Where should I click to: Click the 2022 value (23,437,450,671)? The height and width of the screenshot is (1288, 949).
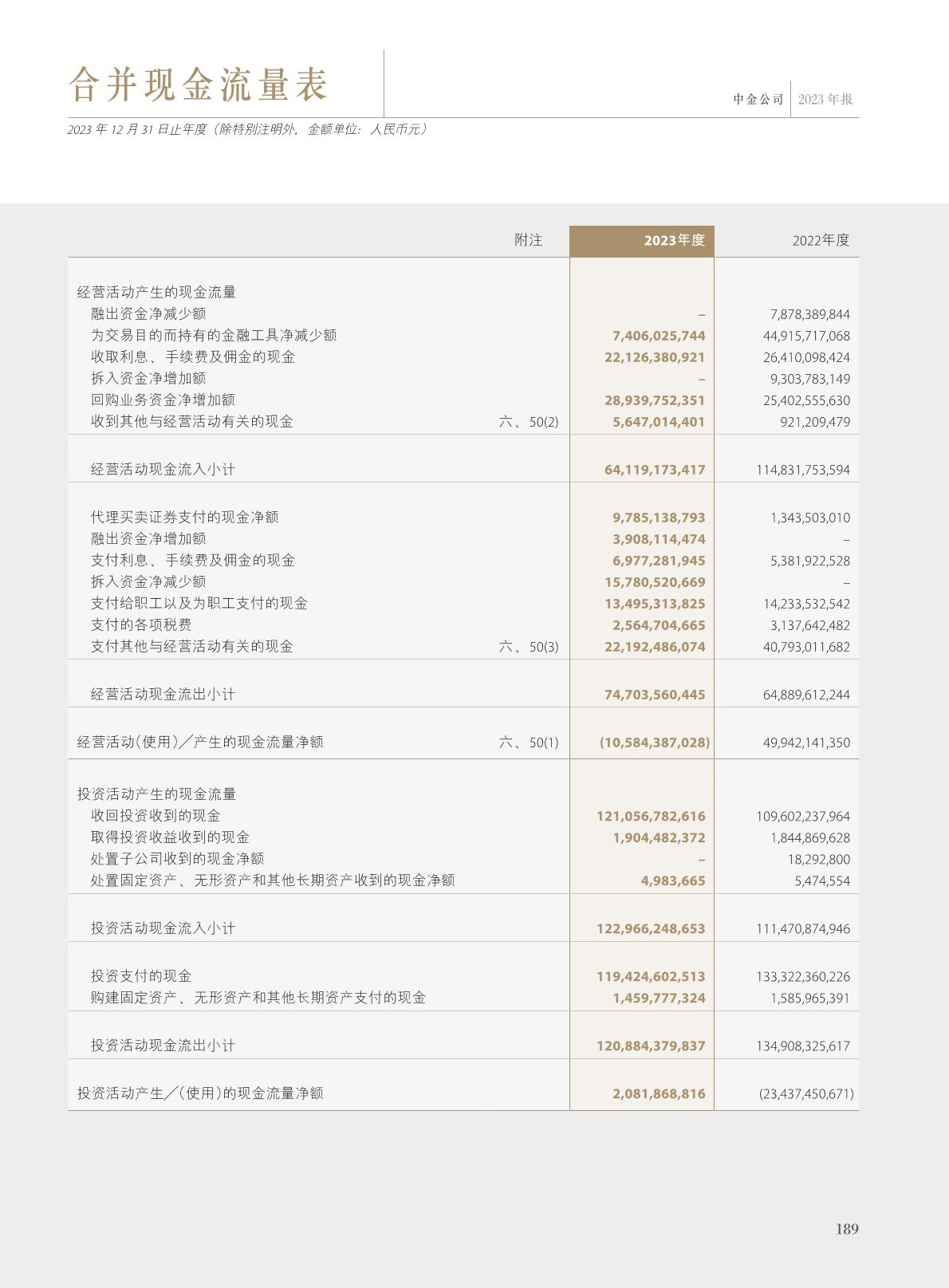pos(805,1093)
